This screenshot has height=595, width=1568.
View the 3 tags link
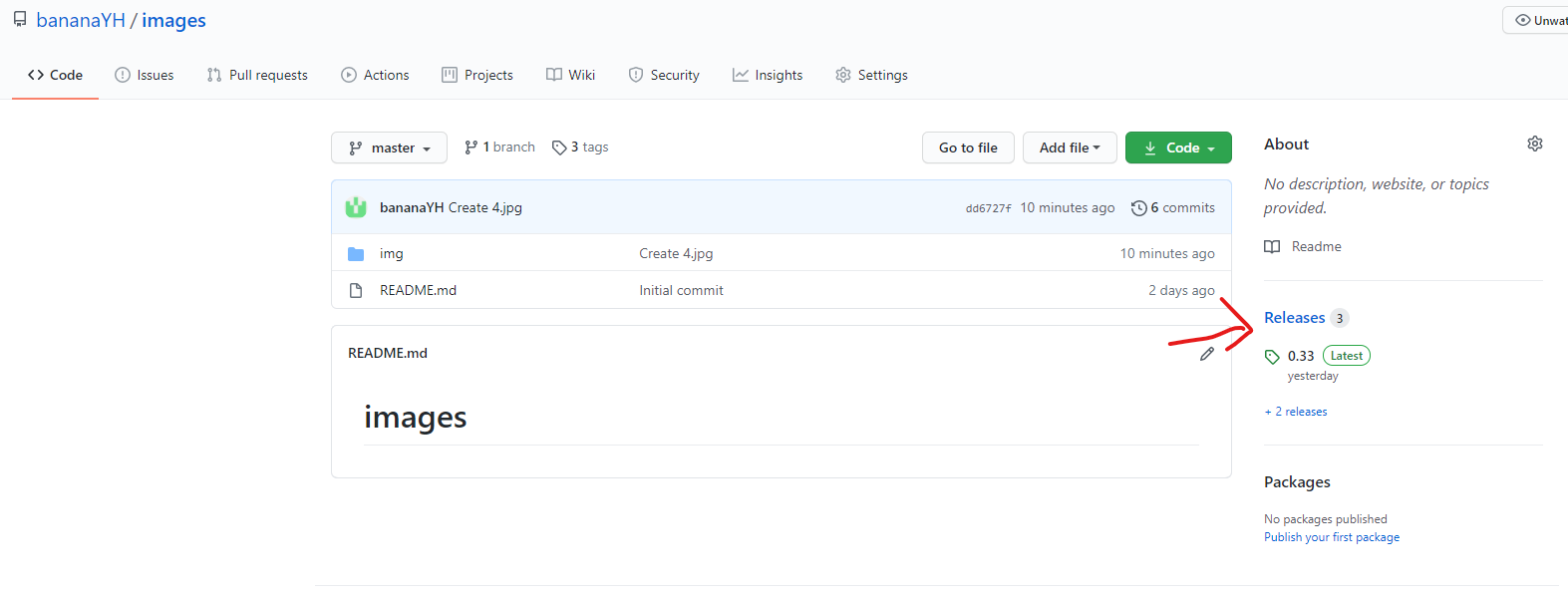coord(580,147)
